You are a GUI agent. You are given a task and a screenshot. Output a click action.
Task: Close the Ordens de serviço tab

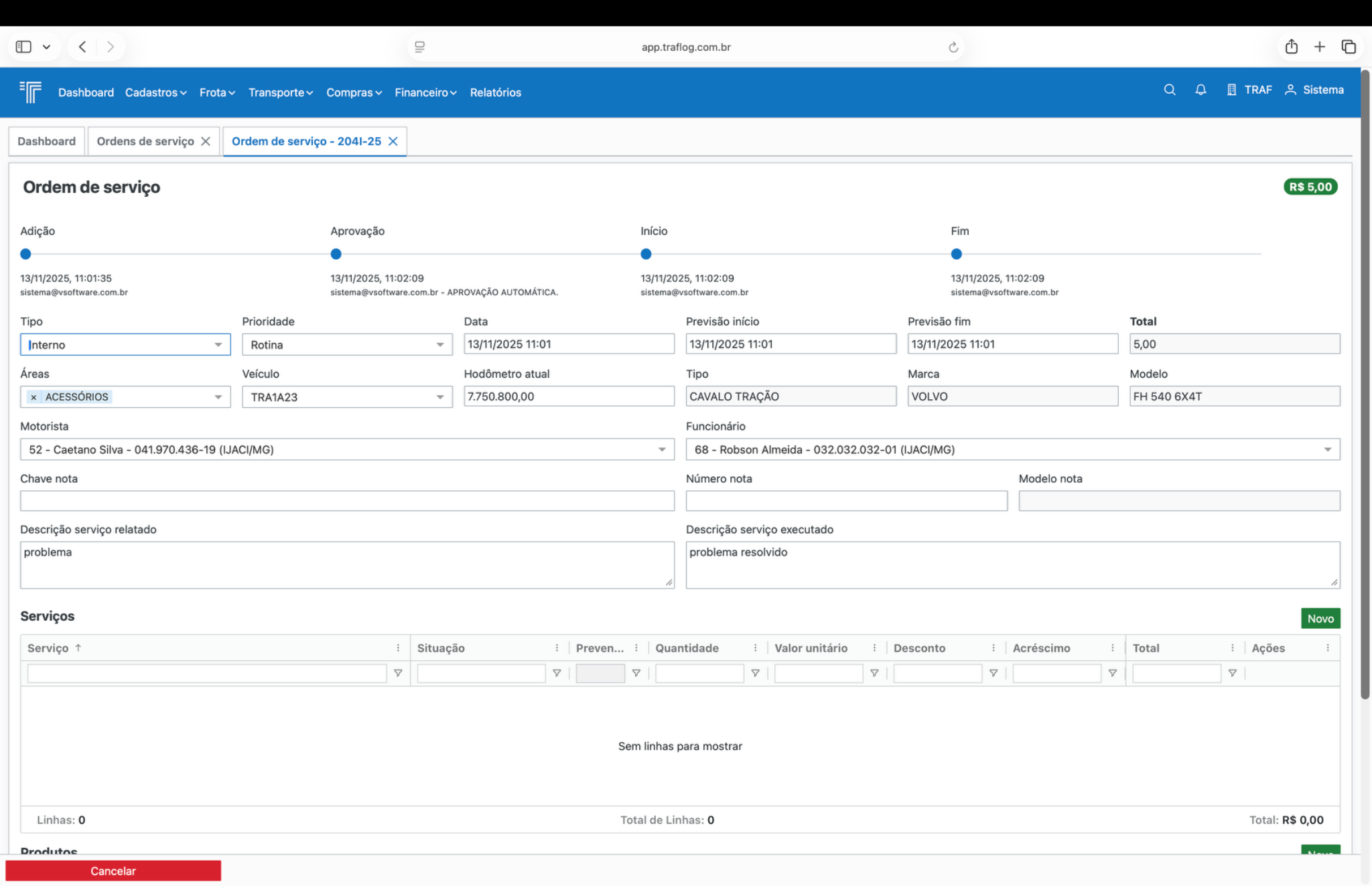tap(206, 141)
